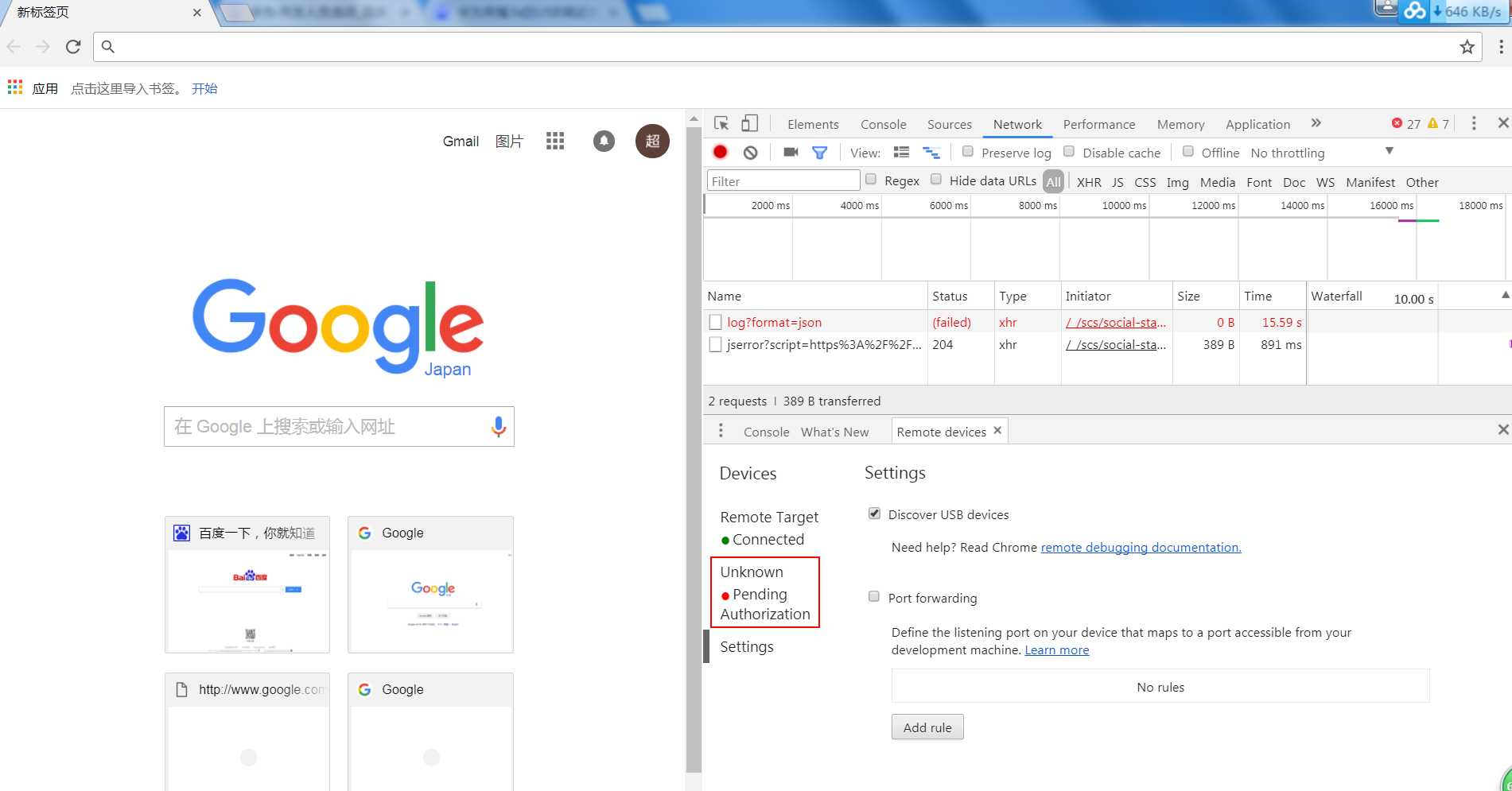Enable Disable cache checkbox
Viewport: 1512px width, 791px height.
[x=1069, y=151]
